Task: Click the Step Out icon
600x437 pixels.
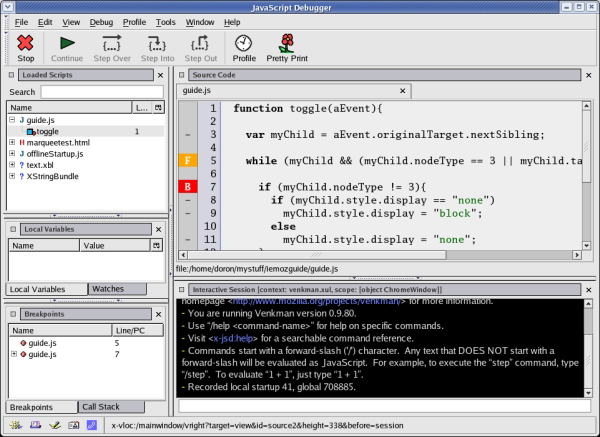Action: (199, 43)
